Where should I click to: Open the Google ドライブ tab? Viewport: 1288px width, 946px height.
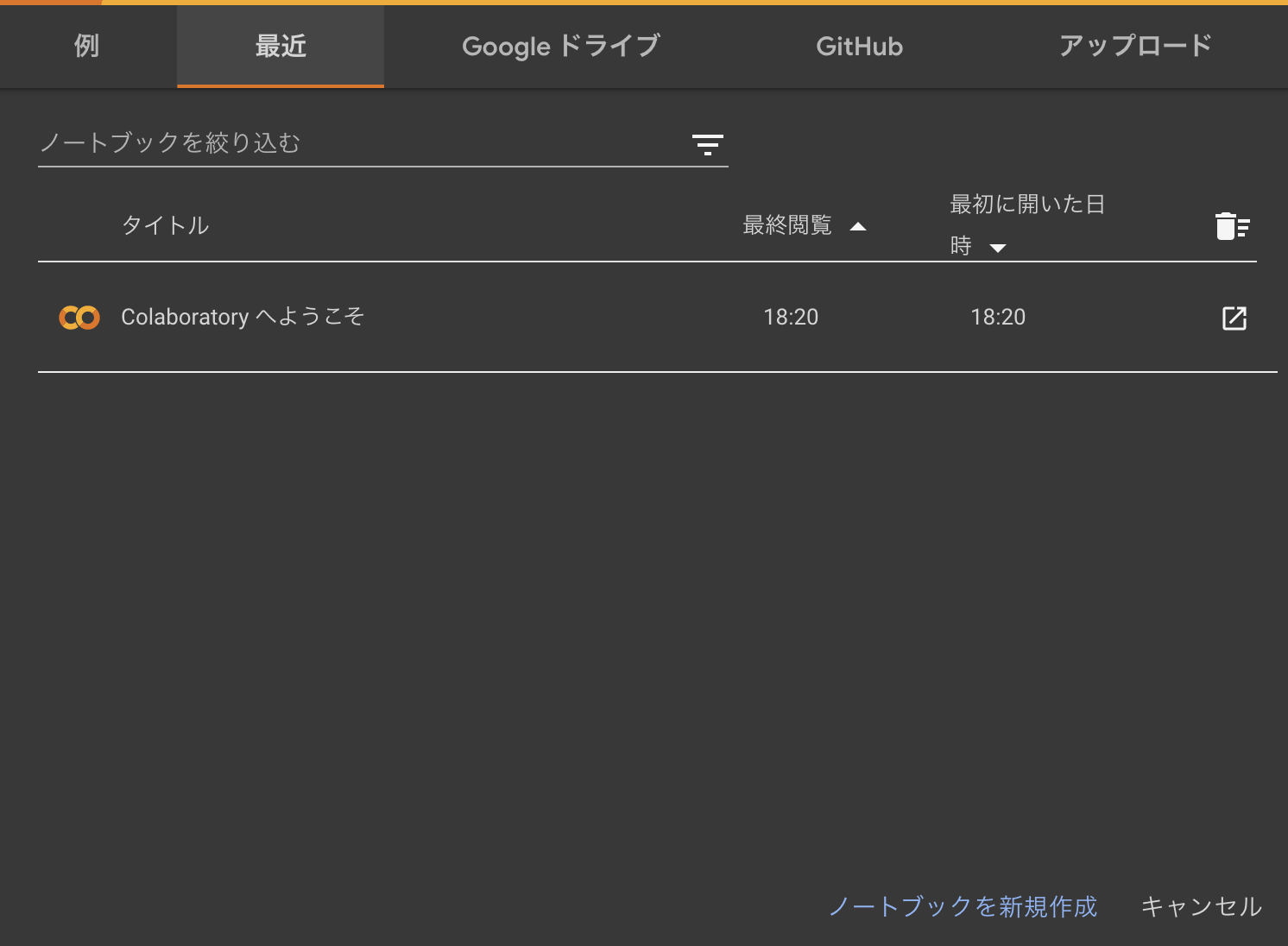pyautogui.click(x=561, y=46)
